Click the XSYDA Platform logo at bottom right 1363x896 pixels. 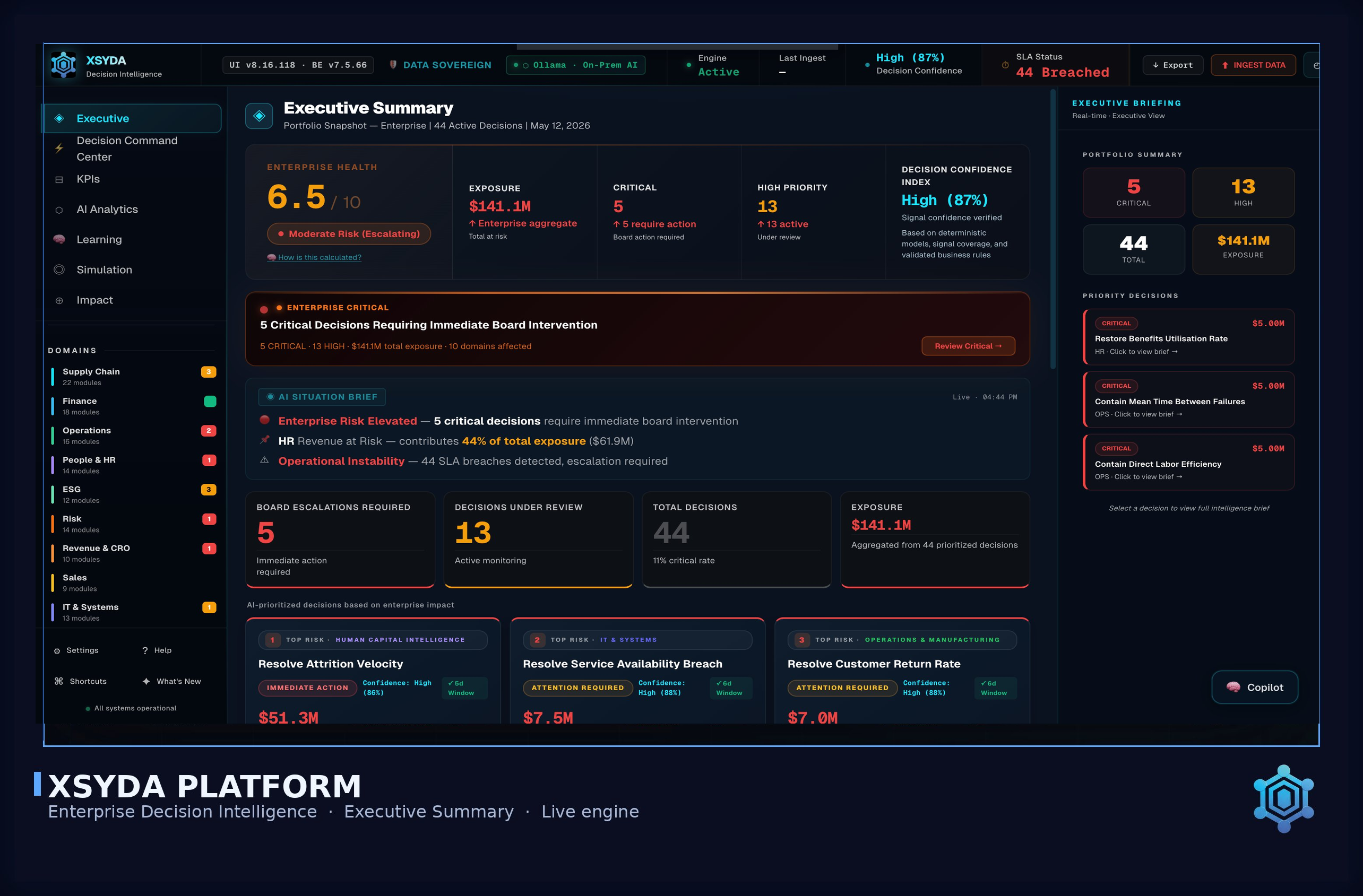point(1283,799)
